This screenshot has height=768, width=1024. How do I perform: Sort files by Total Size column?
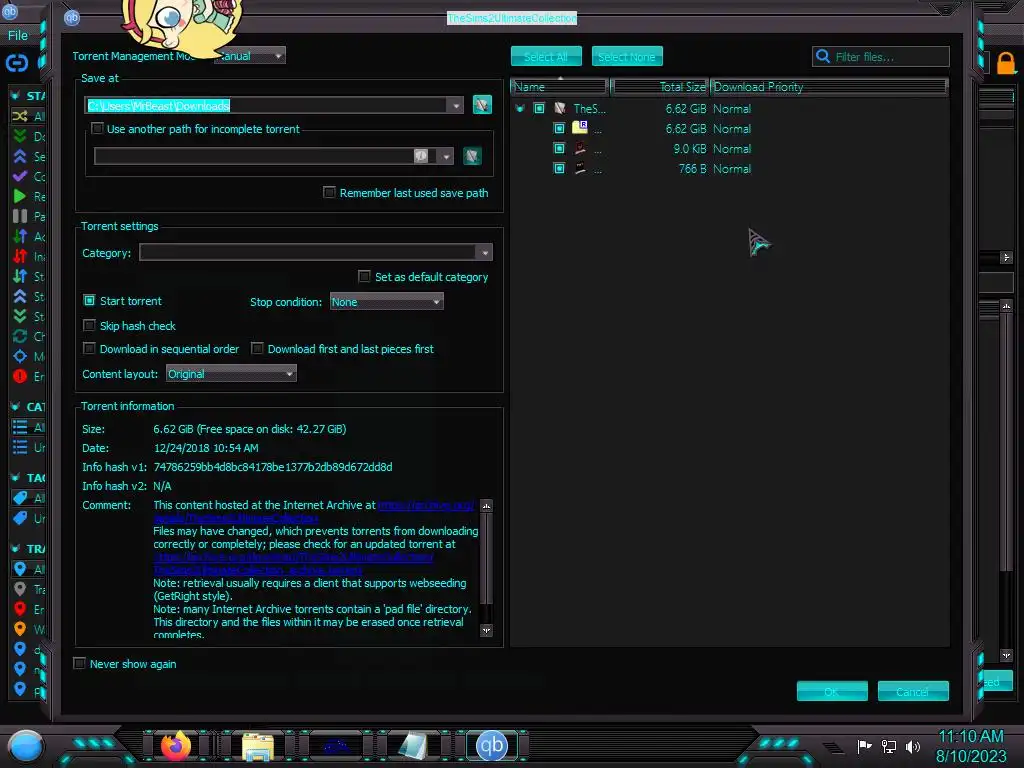pos(660,87)
